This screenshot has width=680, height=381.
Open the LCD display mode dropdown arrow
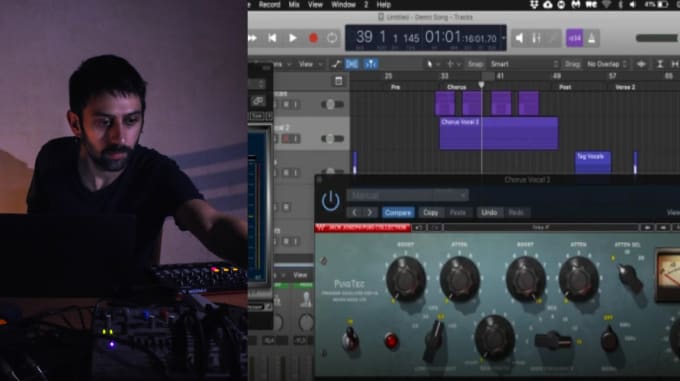coord(504,38)
